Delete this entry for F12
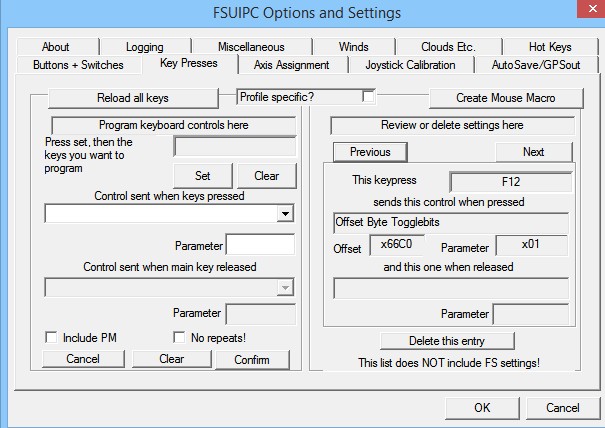Screen dimensions: 605x428 tap(447, 340)
